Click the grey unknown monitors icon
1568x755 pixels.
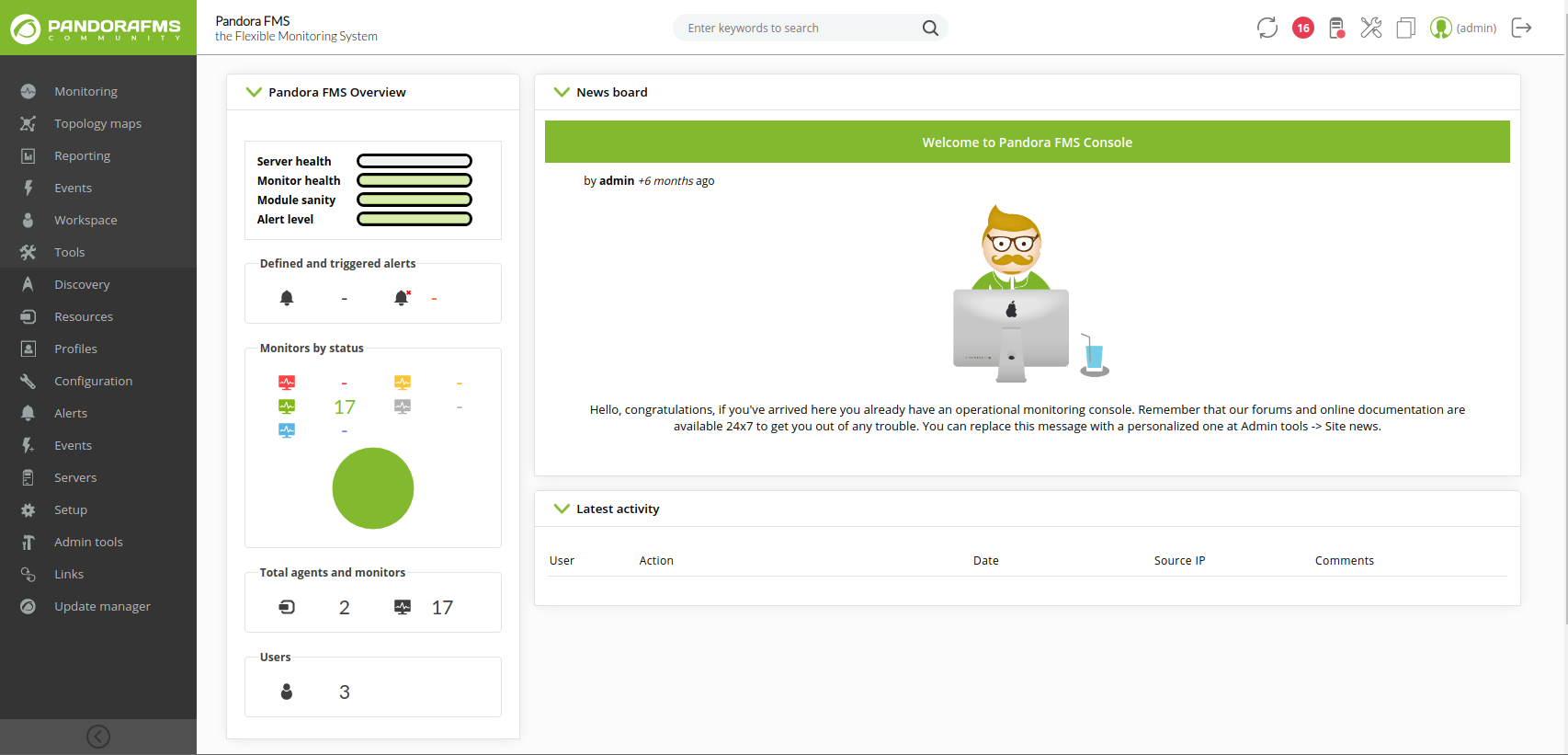click(403, 406)
